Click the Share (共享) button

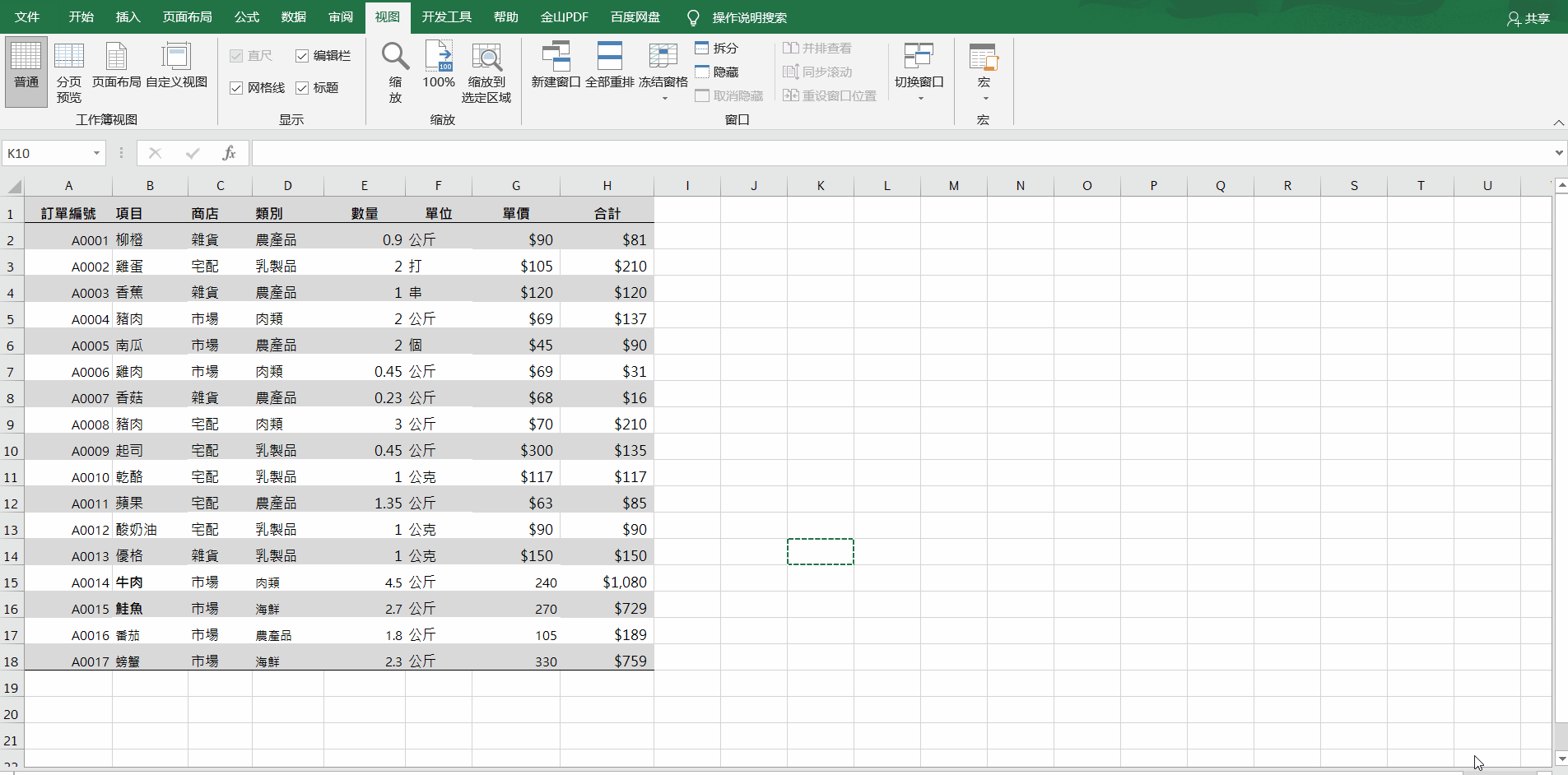click(x=1528, y=18)
